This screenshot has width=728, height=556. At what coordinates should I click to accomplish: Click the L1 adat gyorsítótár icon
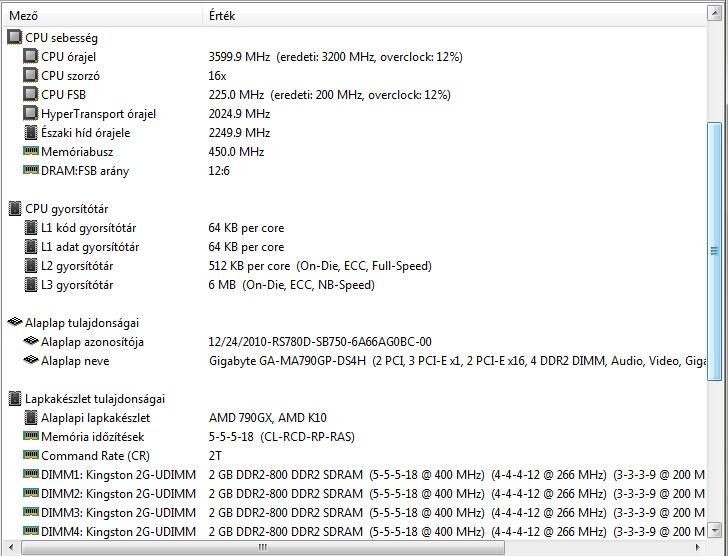(31, 247)
